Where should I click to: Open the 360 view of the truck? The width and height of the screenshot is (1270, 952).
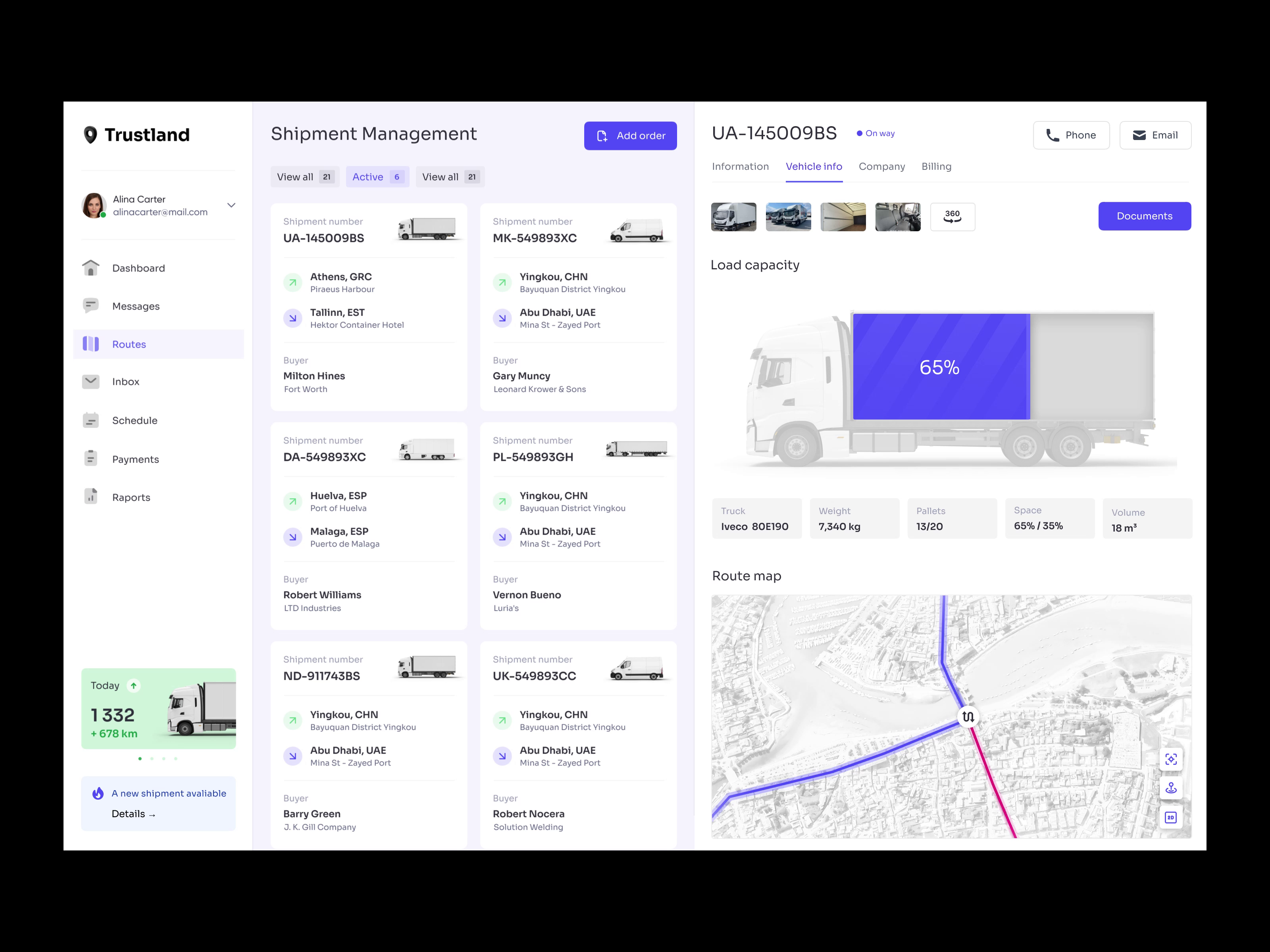tap(952, 216)
